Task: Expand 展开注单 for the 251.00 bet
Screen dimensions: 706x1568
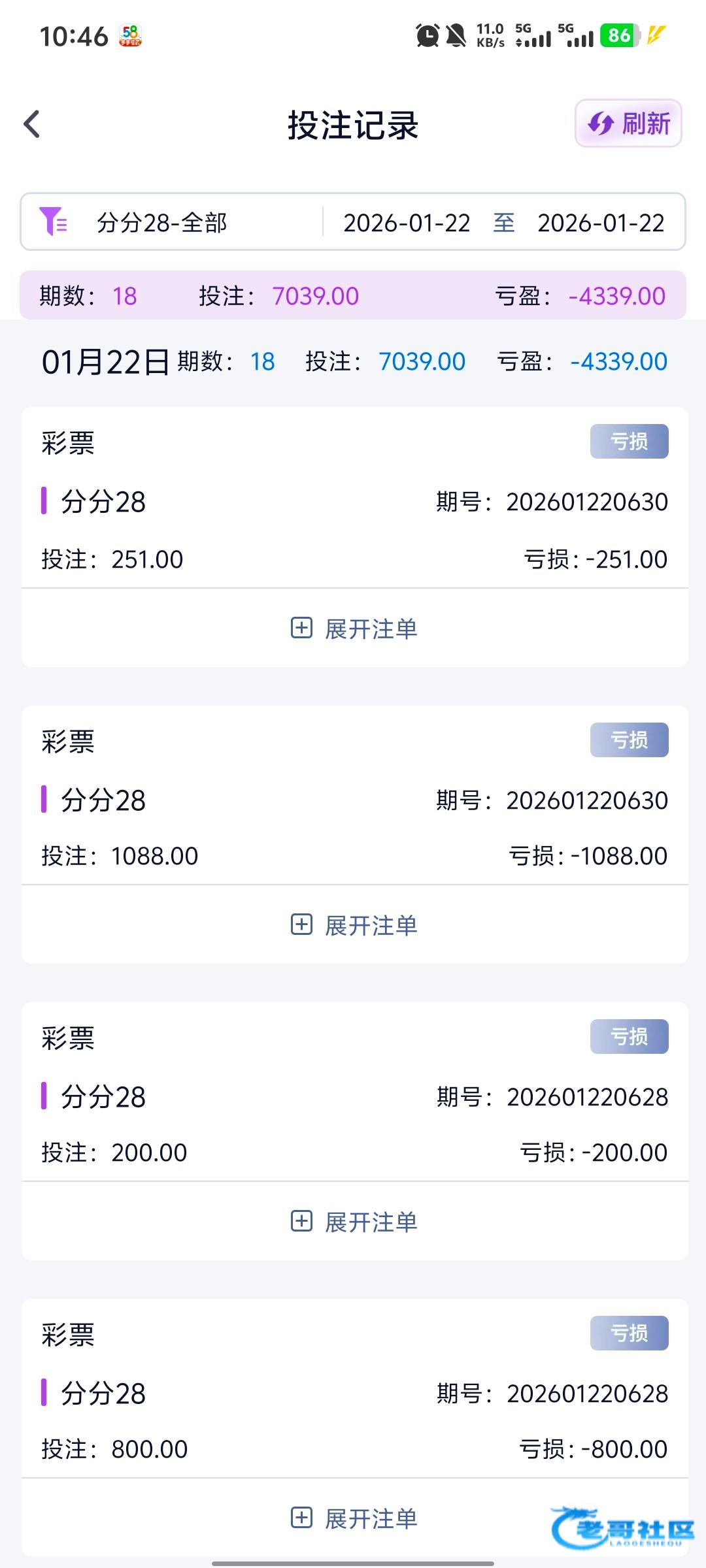Action: [354, 629]
